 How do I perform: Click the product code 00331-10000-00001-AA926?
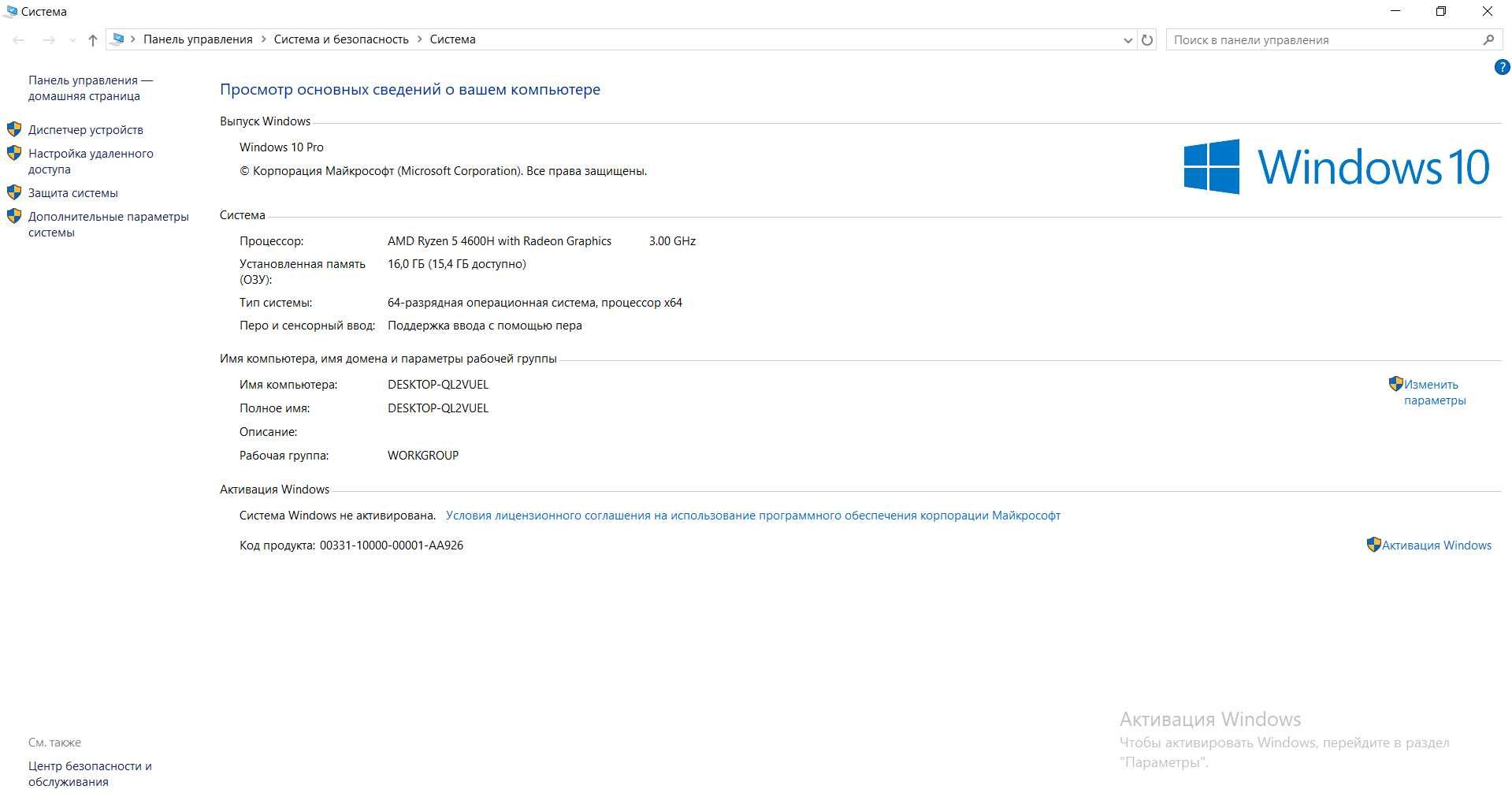(391, 545)
